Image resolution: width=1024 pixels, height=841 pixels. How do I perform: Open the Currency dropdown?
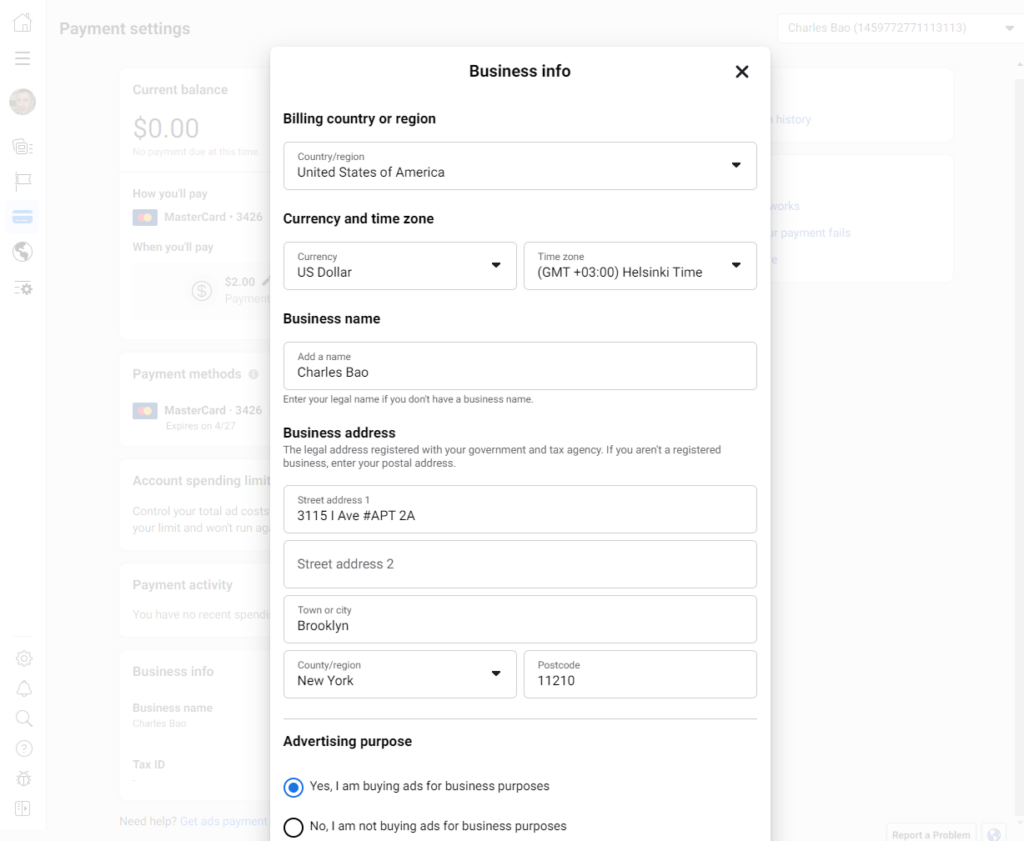(399, 266)
